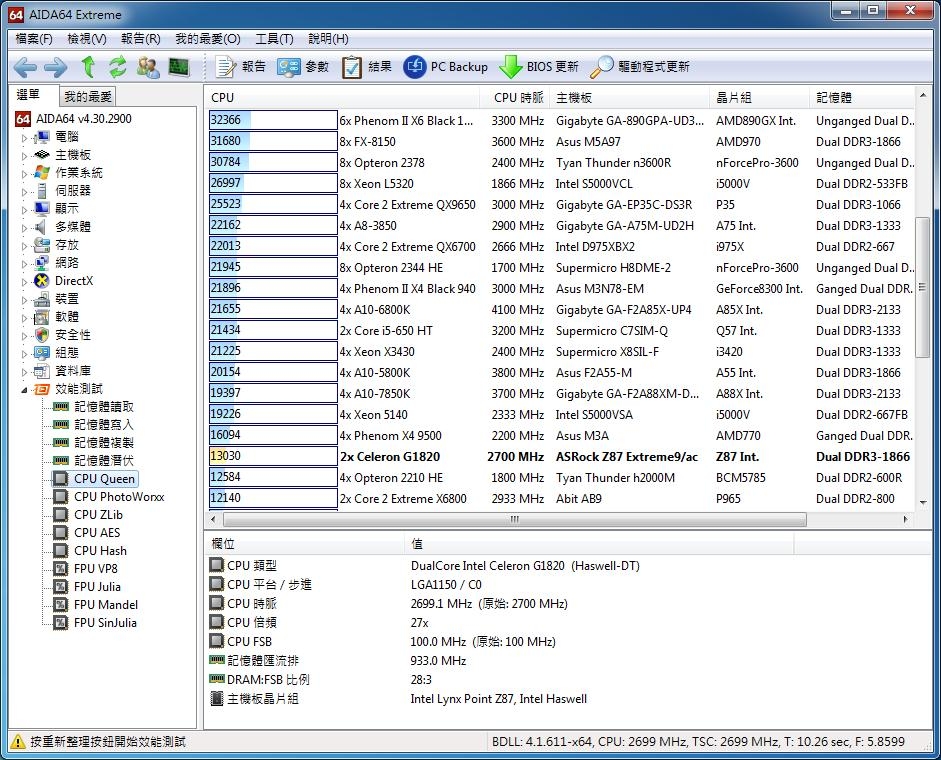
Task: Select the 2x Celeron G1820 result row
Action: click(561, 457)
